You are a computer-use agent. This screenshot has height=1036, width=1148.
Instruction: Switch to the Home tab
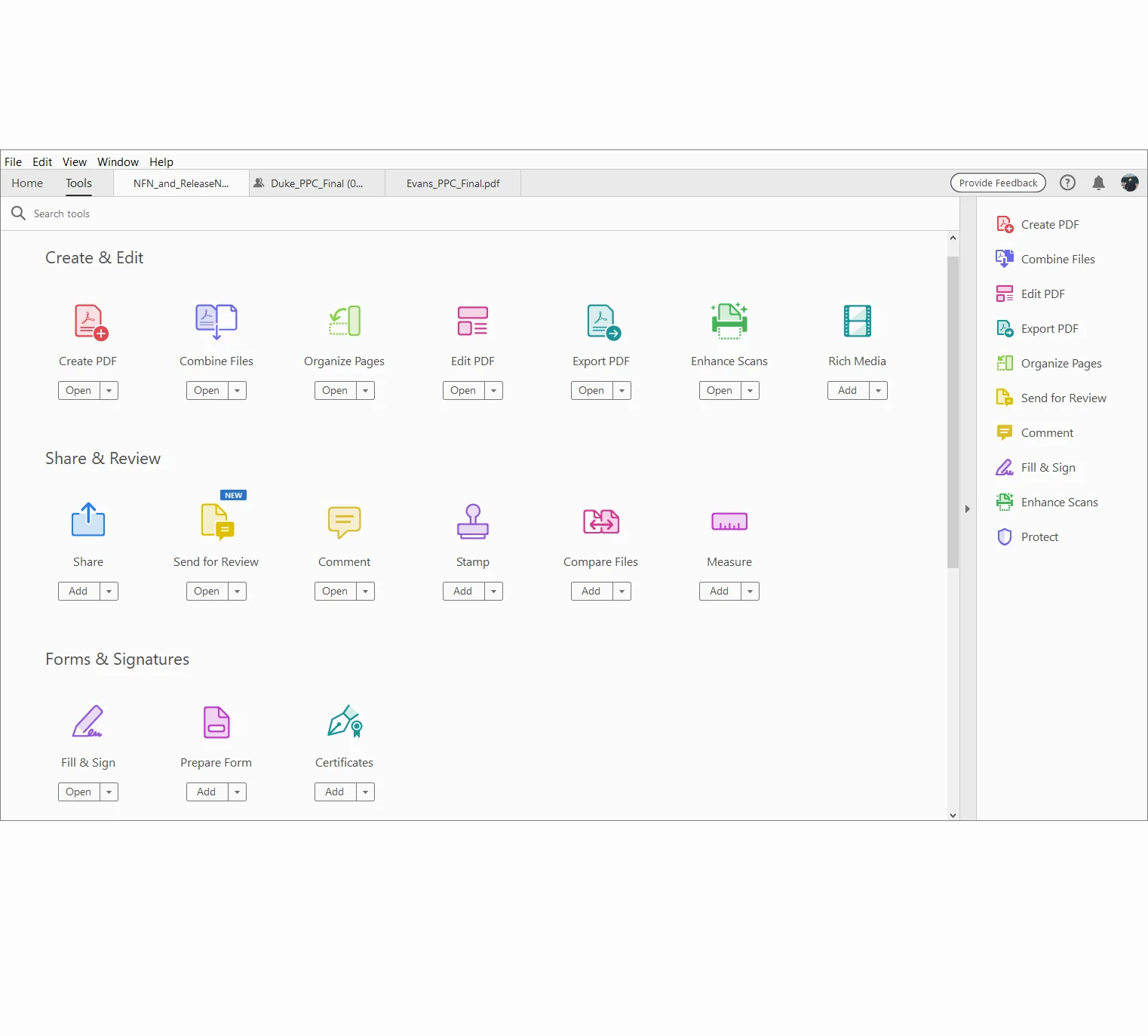pos(27,183)
